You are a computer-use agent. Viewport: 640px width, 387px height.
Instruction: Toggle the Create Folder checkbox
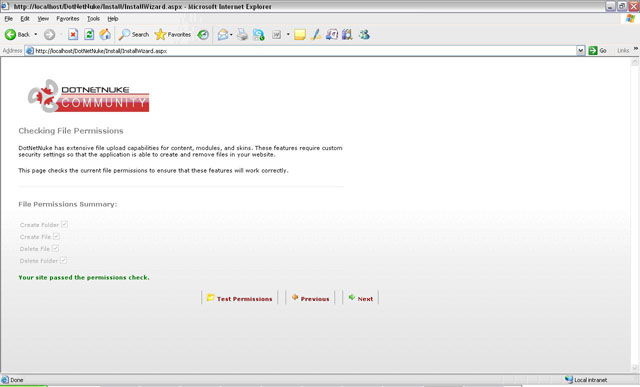64,225
